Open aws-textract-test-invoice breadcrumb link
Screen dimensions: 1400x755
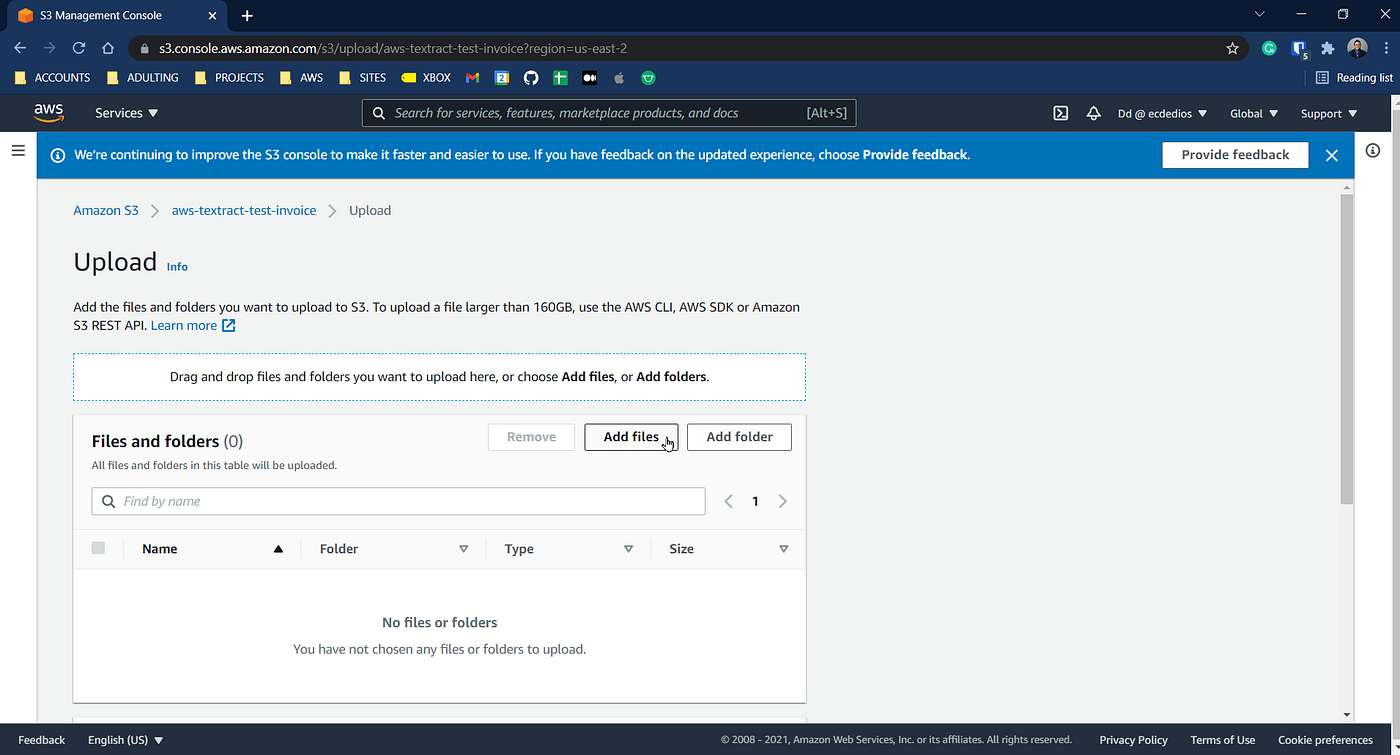pyautogui.click(x=244, y=211)
